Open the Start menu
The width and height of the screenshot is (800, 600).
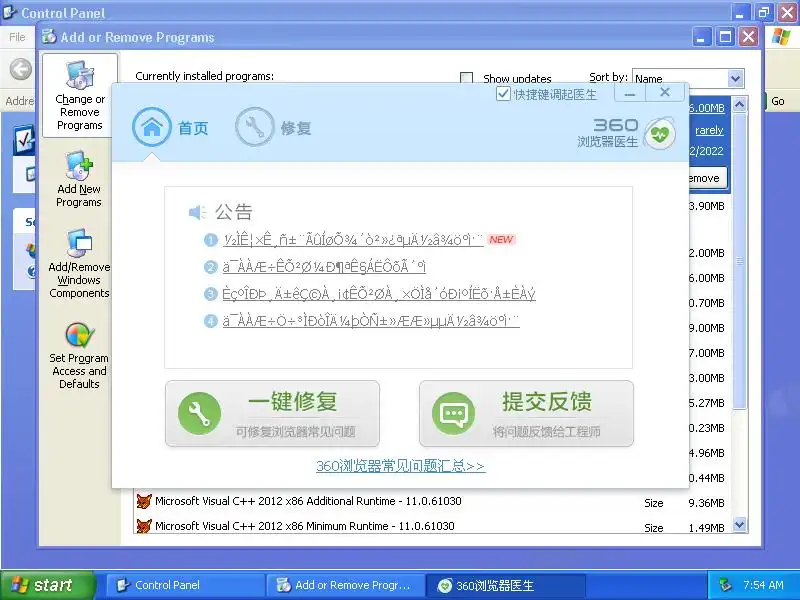pos(48,585)
